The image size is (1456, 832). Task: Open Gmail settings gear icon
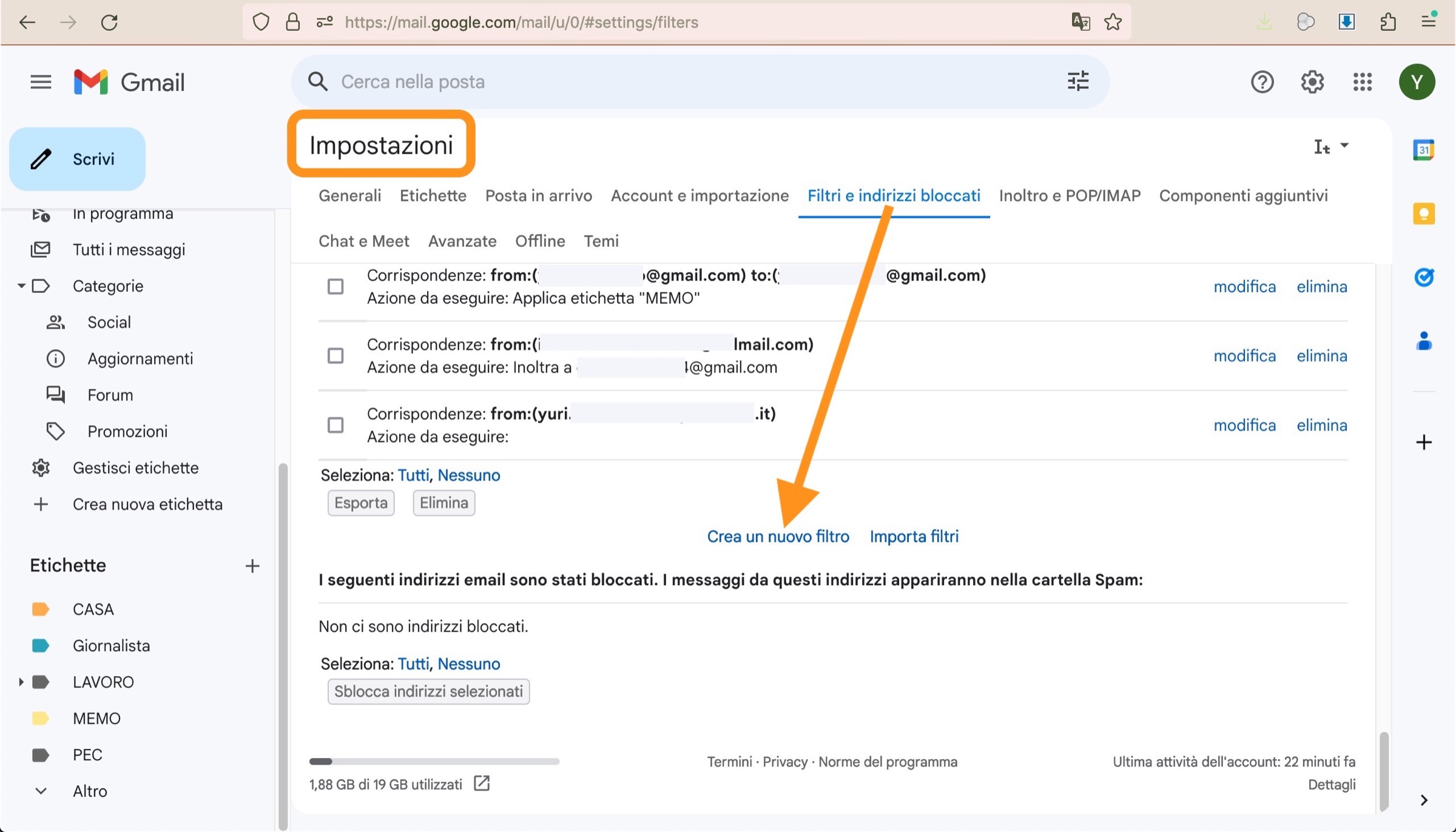1312,82
